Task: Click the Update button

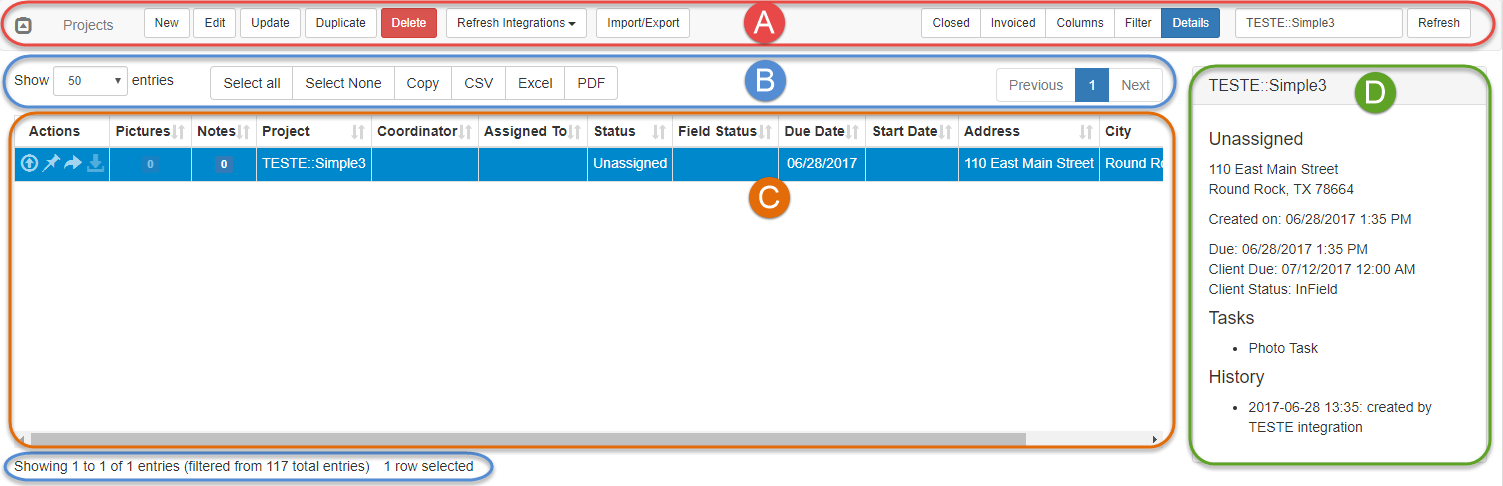Action: point(270,23)
